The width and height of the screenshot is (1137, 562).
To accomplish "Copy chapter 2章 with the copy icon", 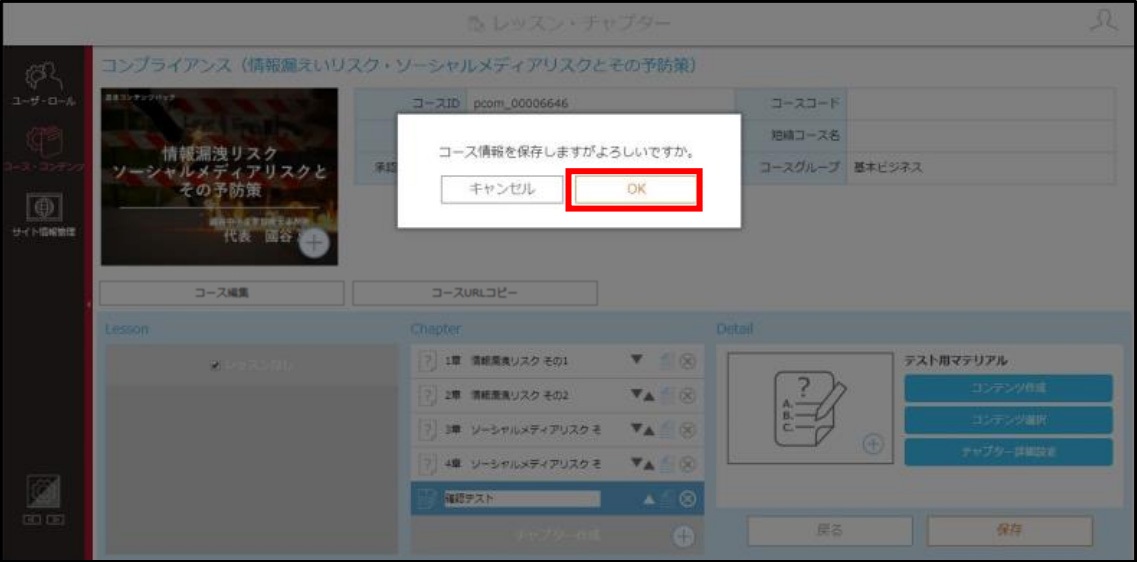I will 667,395.
